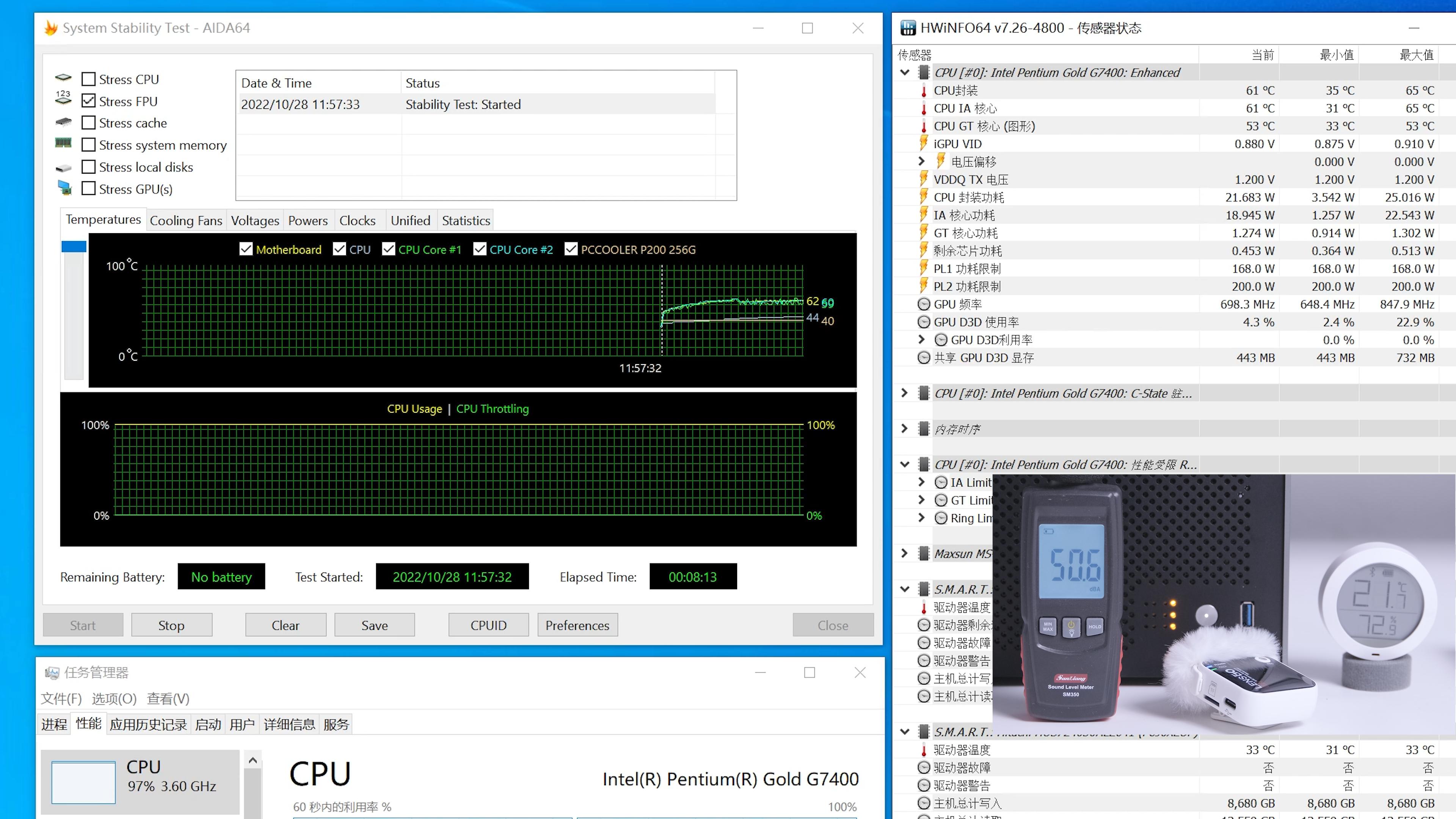The height and width of the screenshot is (819, 1456).
Task: Click the blue graph scale slider indicator
Action: pyautogui.click(x=74, y=247)
